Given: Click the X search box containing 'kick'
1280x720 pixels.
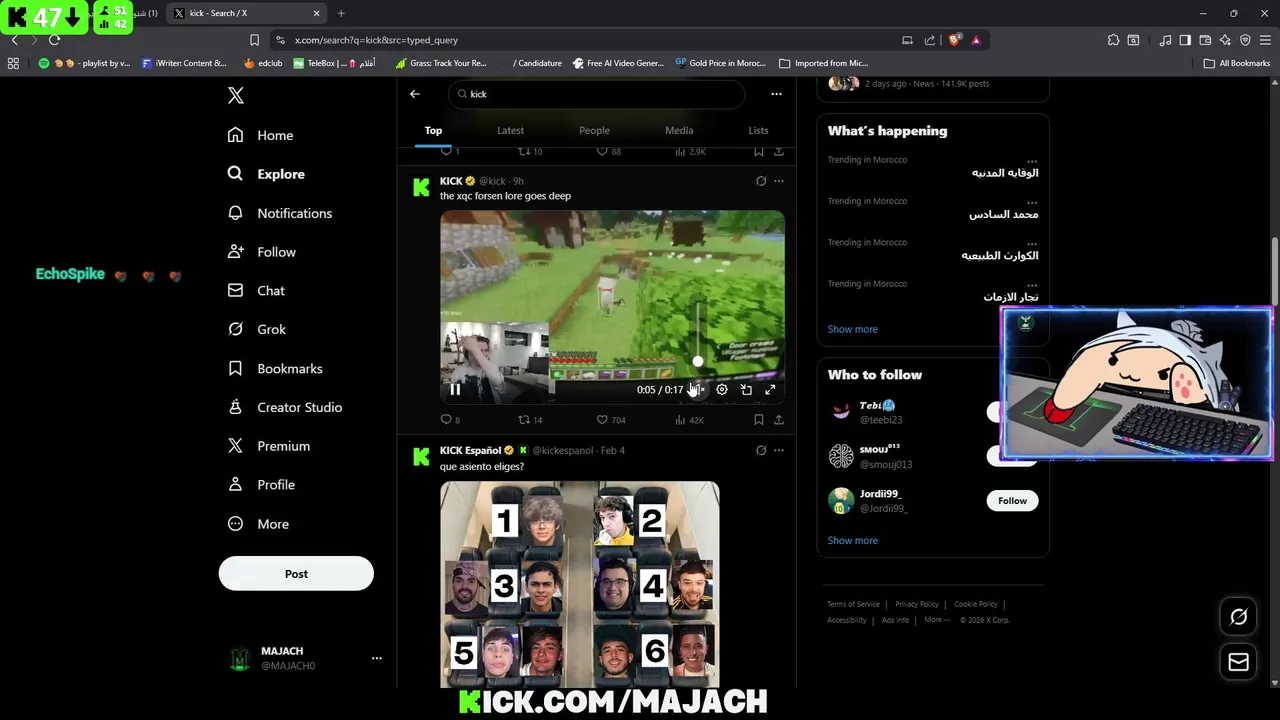Looking at the screenshot, I should tap(596, 94).
